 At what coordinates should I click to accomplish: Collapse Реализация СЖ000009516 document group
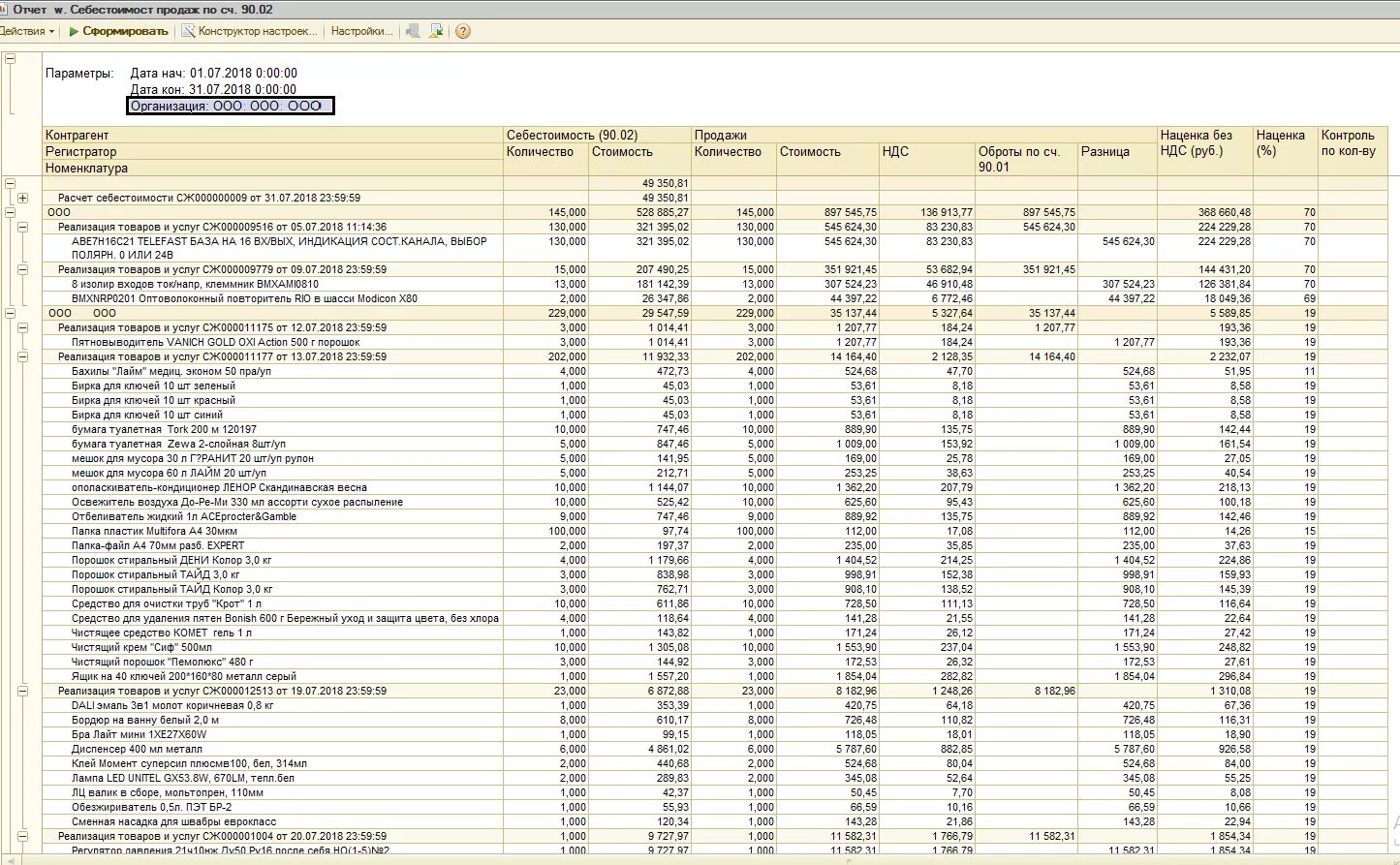tap(22, 227)
